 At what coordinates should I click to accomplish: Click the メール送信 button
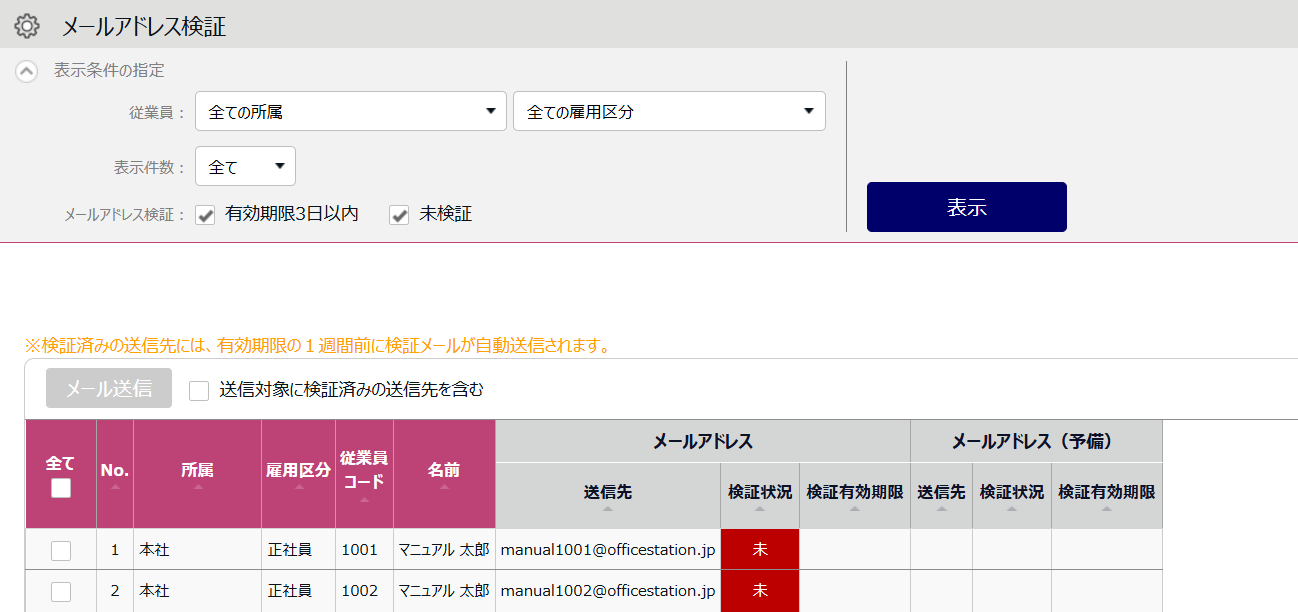(x=109, y=389)
